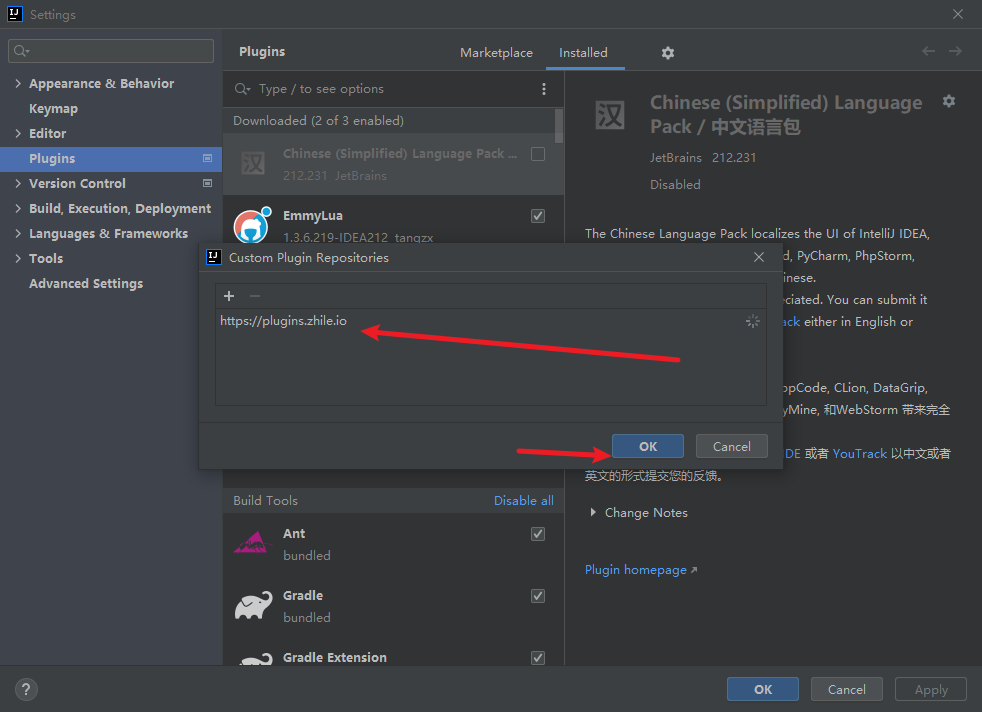The image size is (982, 712).
Task: Click OK in Custom Plugin Repositories dialog
Action: tap(648, 446)
